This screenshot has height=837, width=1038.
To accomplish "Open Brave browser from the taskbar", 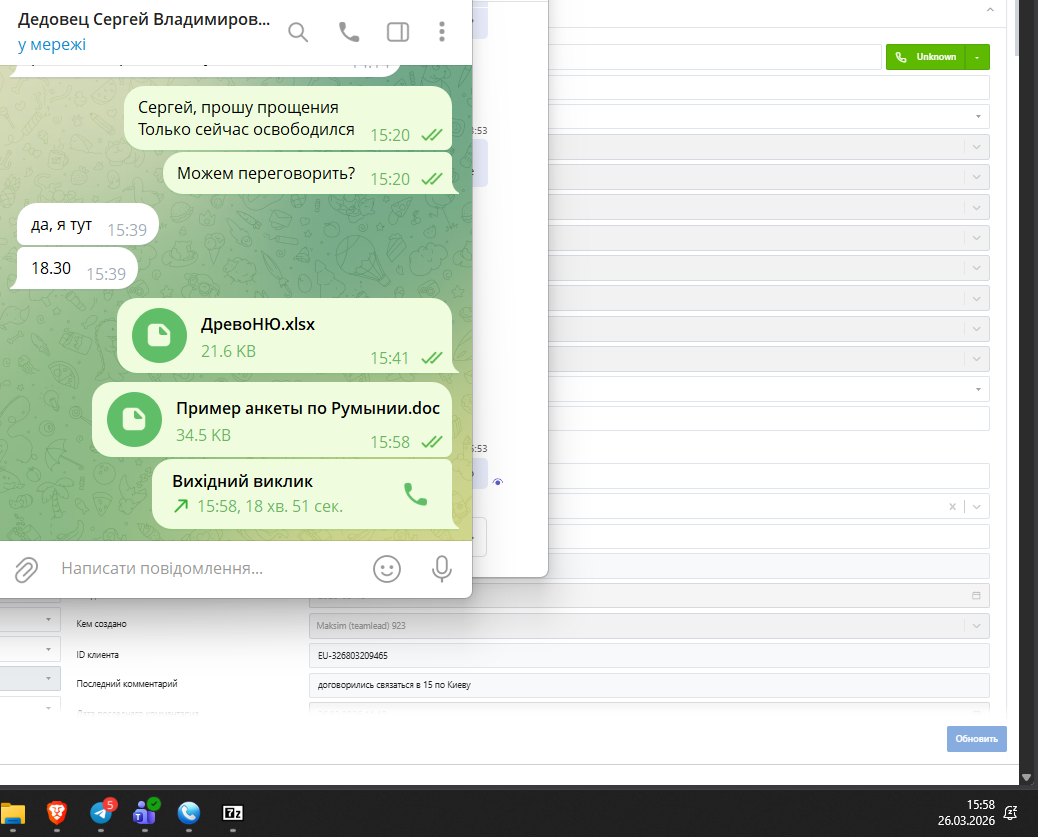I will (x=57, y=812).
